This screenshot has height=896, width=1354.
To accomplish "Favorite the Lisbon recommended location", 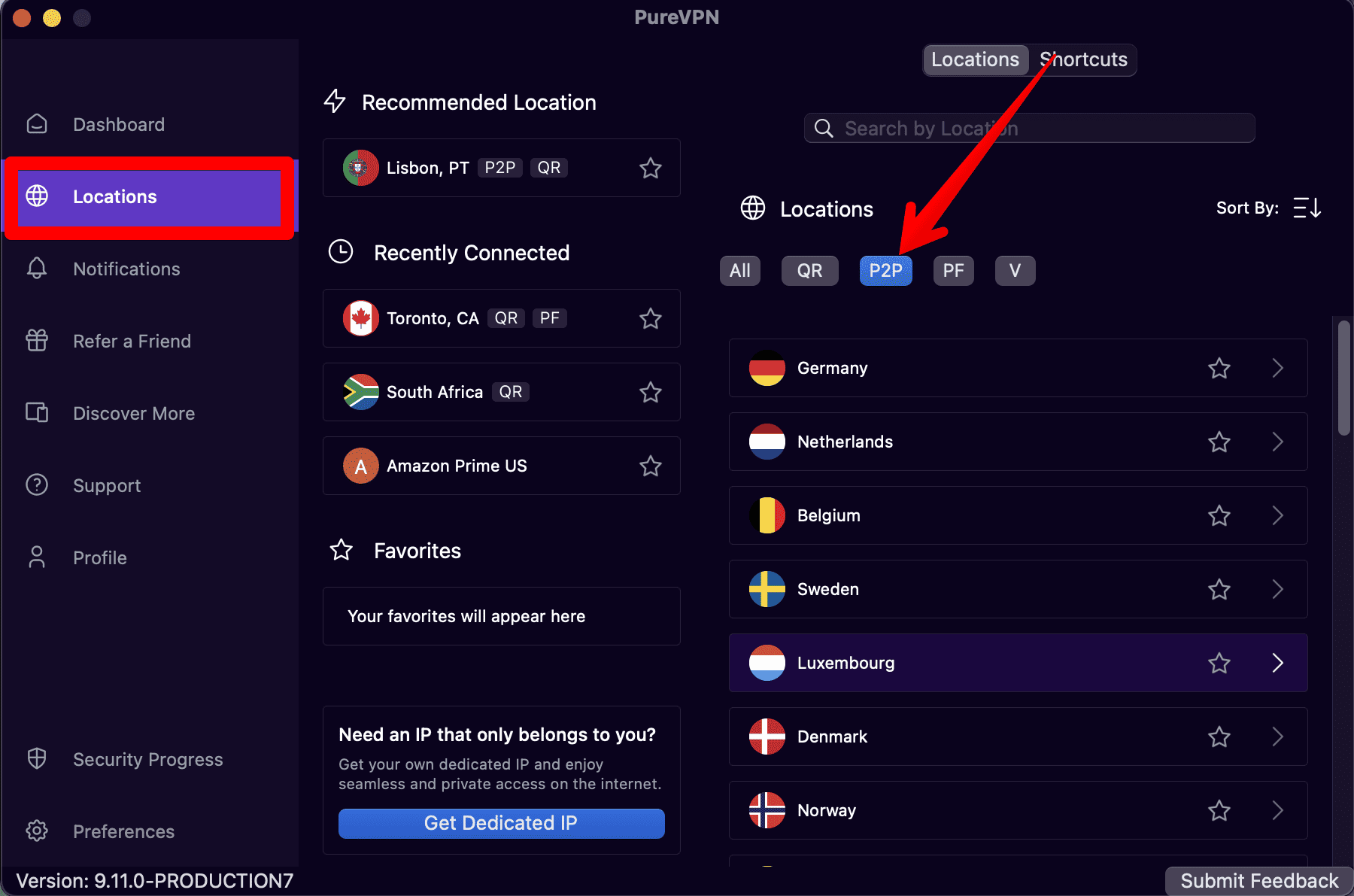I will [650, 168].
